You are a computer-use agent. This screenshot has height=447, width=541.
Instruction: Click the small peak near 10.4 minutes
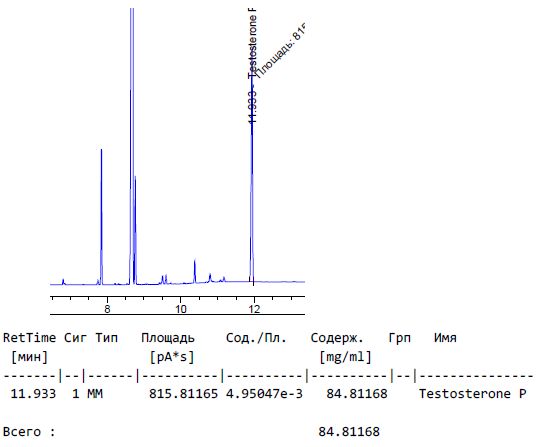[195, 271]
